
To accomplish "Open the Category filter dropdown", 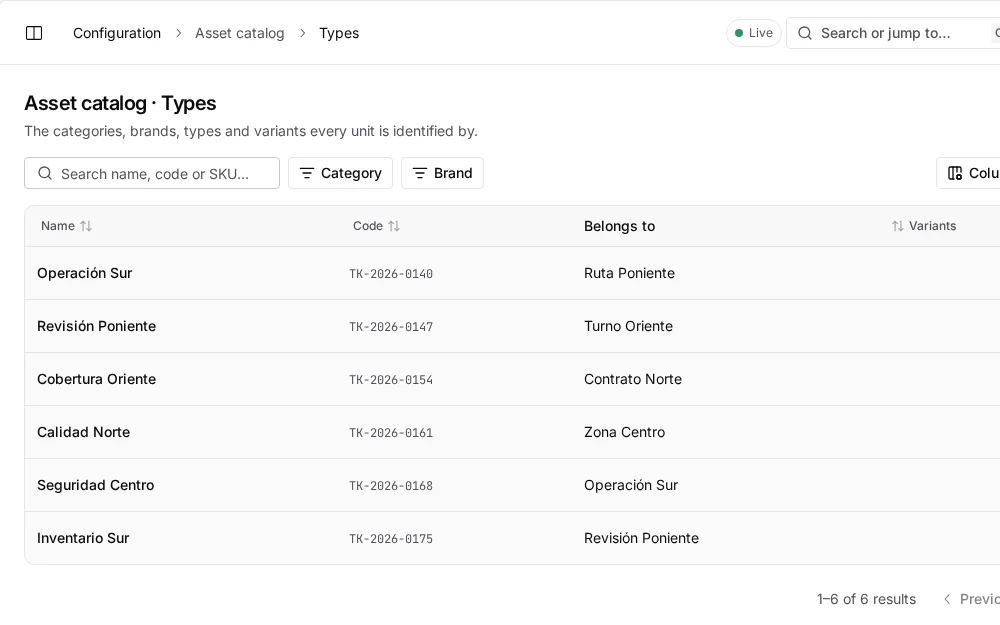I will coord(341,173).
